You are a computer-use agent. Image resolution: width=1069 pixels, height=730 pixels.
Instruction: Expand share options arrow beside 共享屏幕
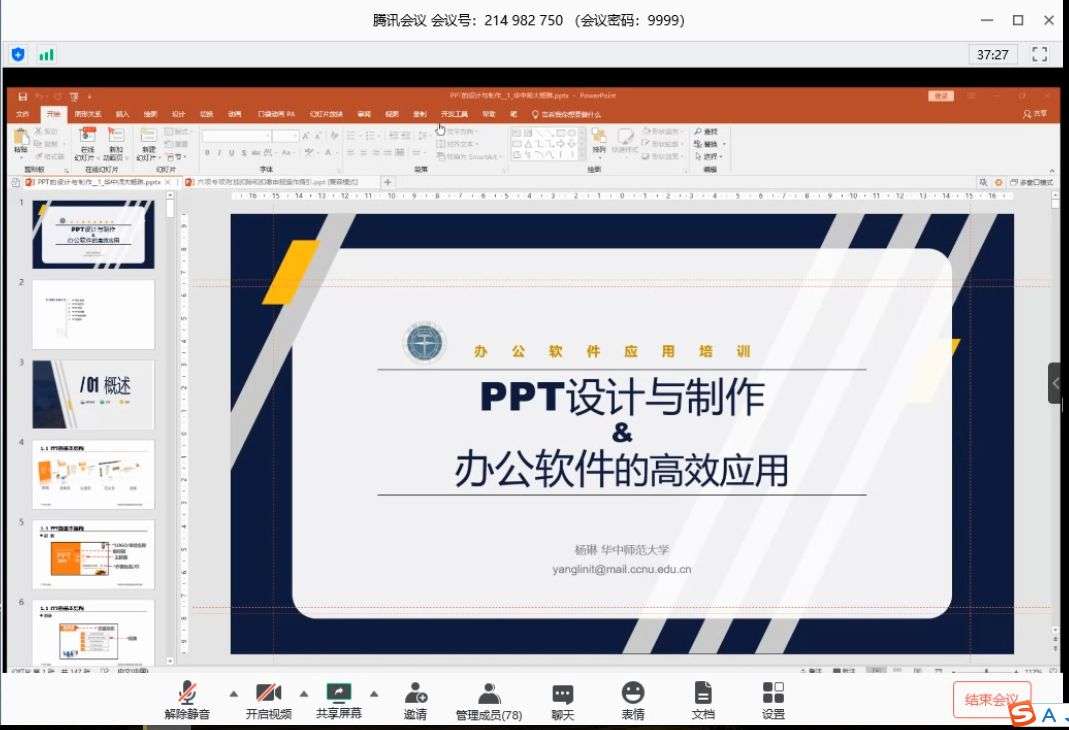tap(374, 693)
